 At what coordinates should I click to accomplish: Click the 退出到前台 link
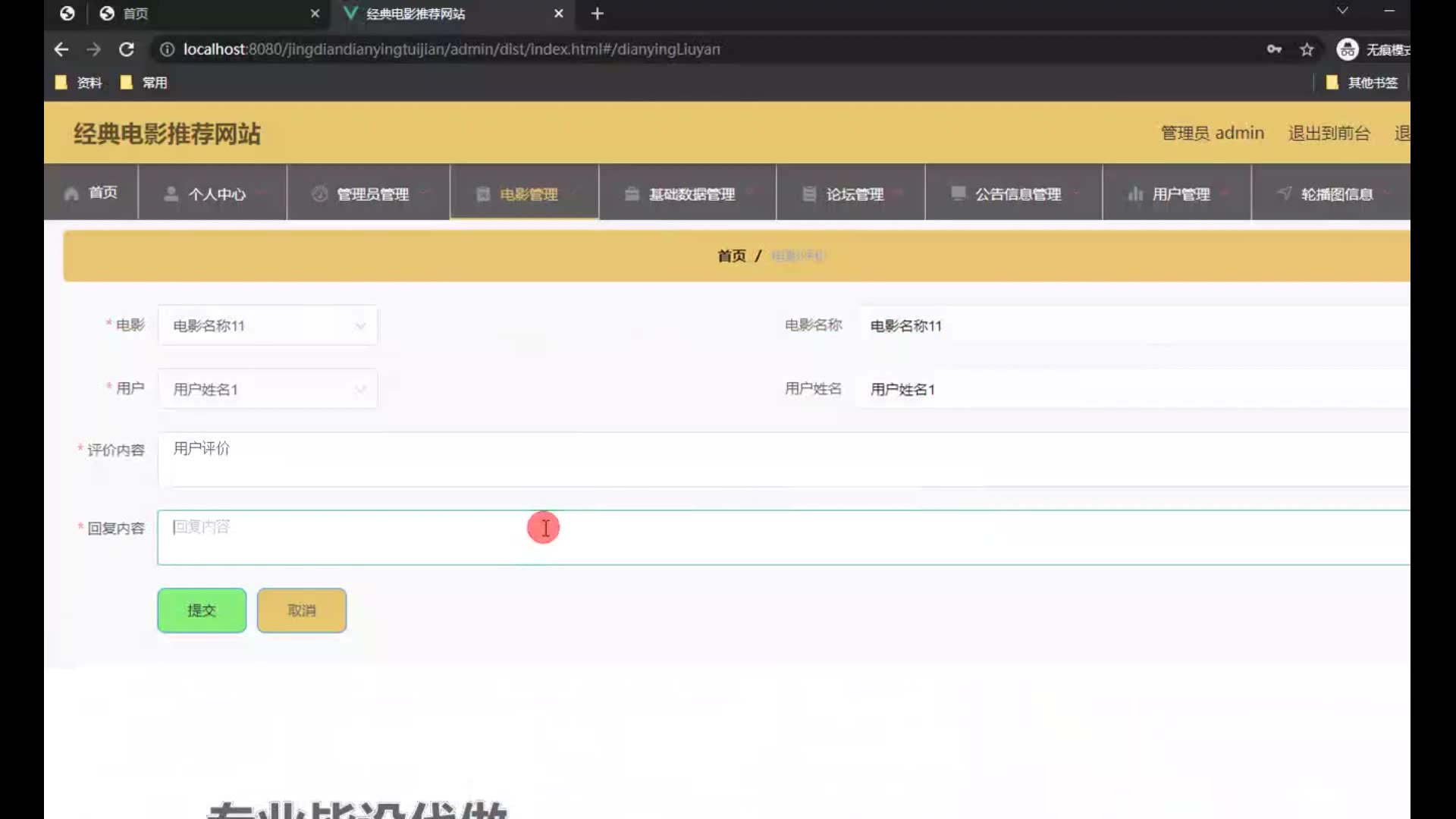(1329, 133)
